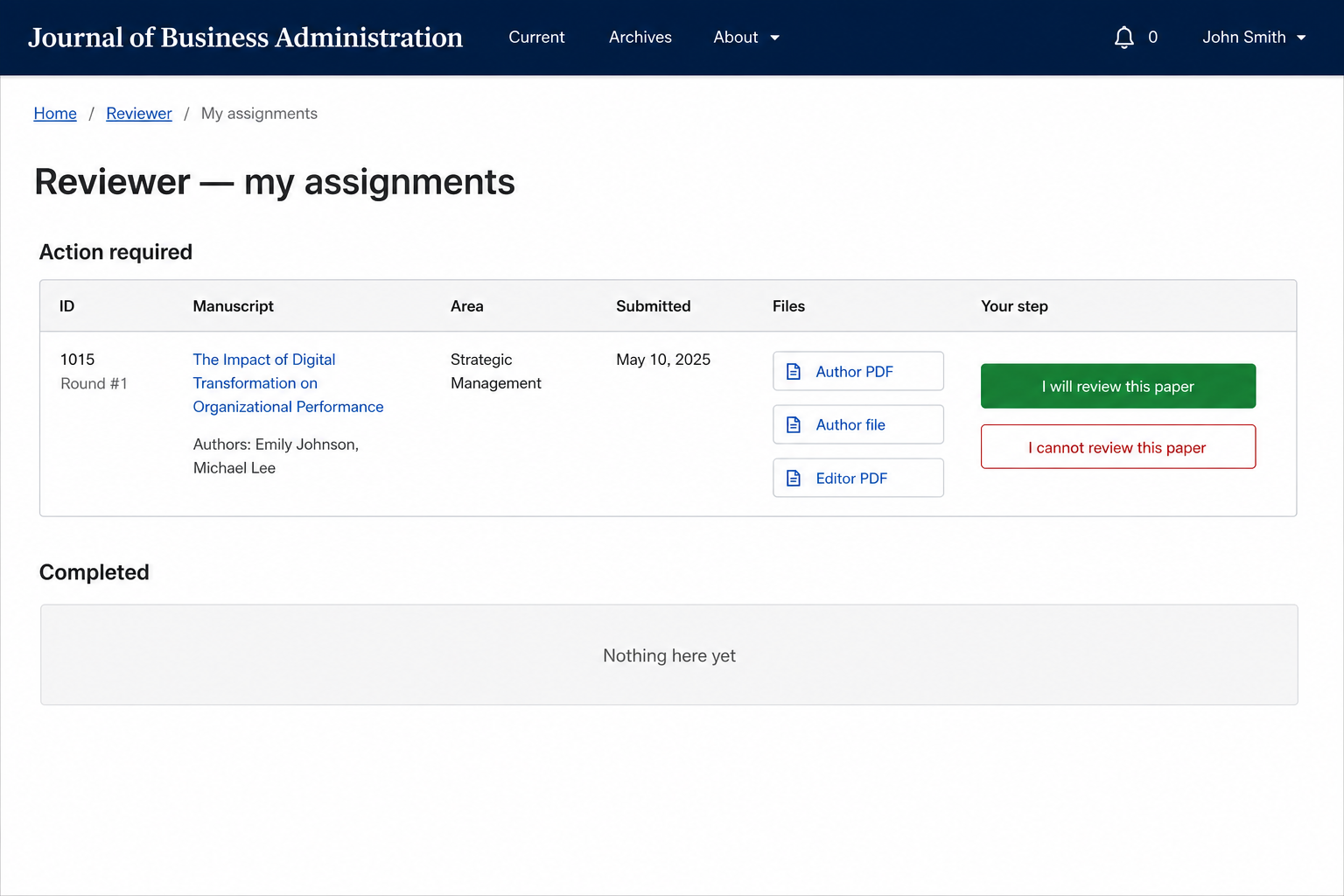Screen dimensions: 1344x896
Task: Click Journal of Business Administration title
Action: pos(245,38)
